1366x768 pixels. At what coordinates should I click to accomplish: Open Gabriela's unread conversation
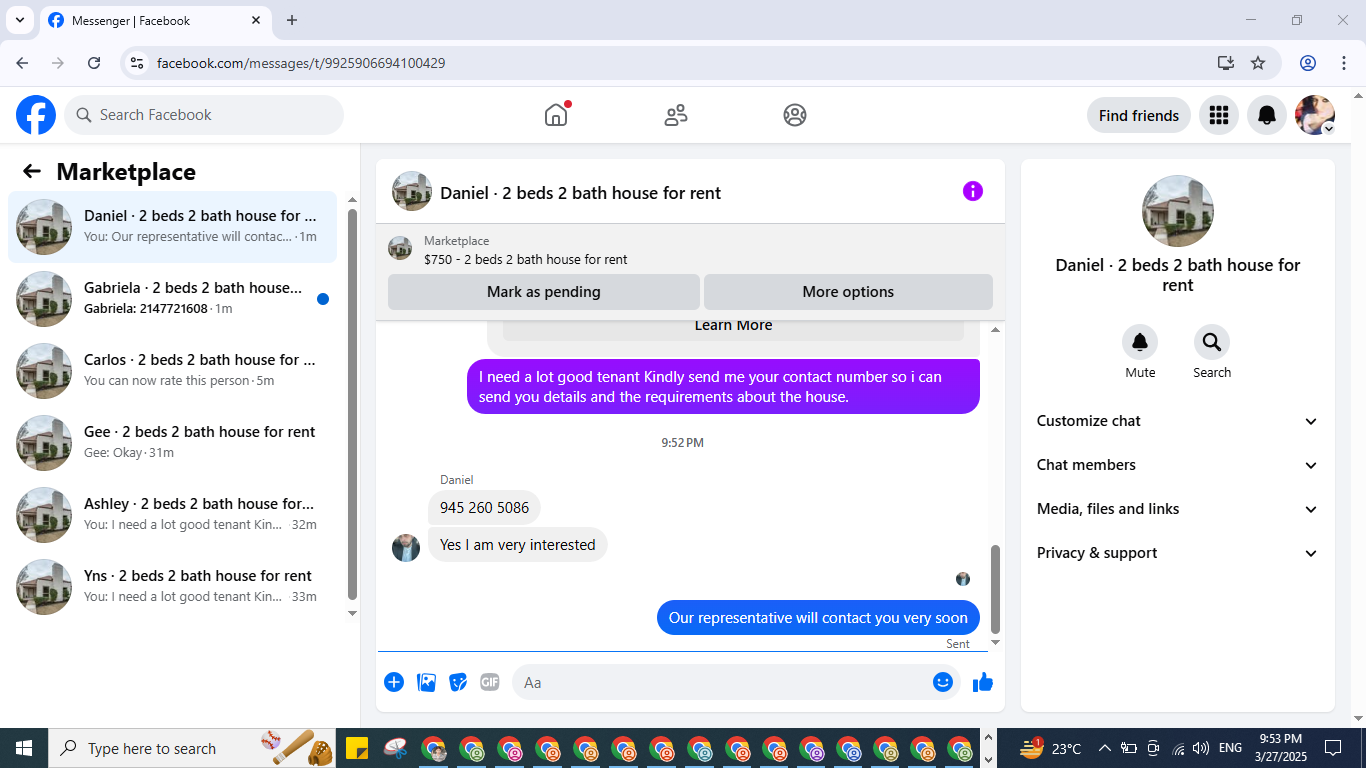coord(172,299)
